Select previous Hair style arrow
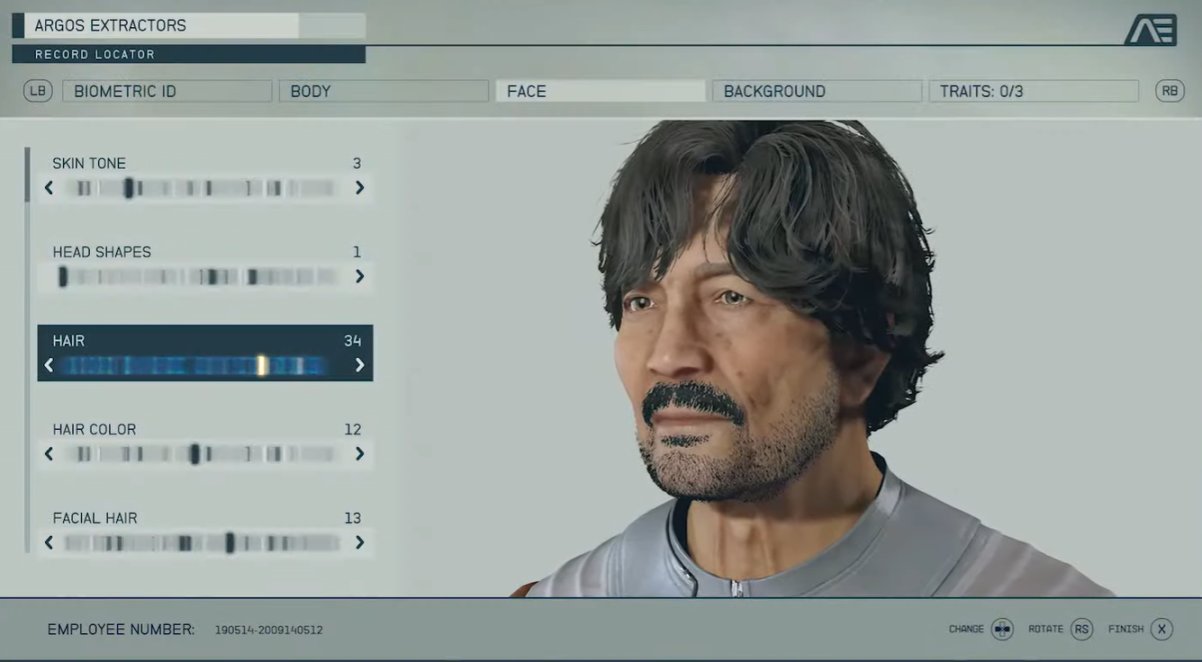This screenshot has width=1202, height=662. pyautogui.click(x=49, y=365)
